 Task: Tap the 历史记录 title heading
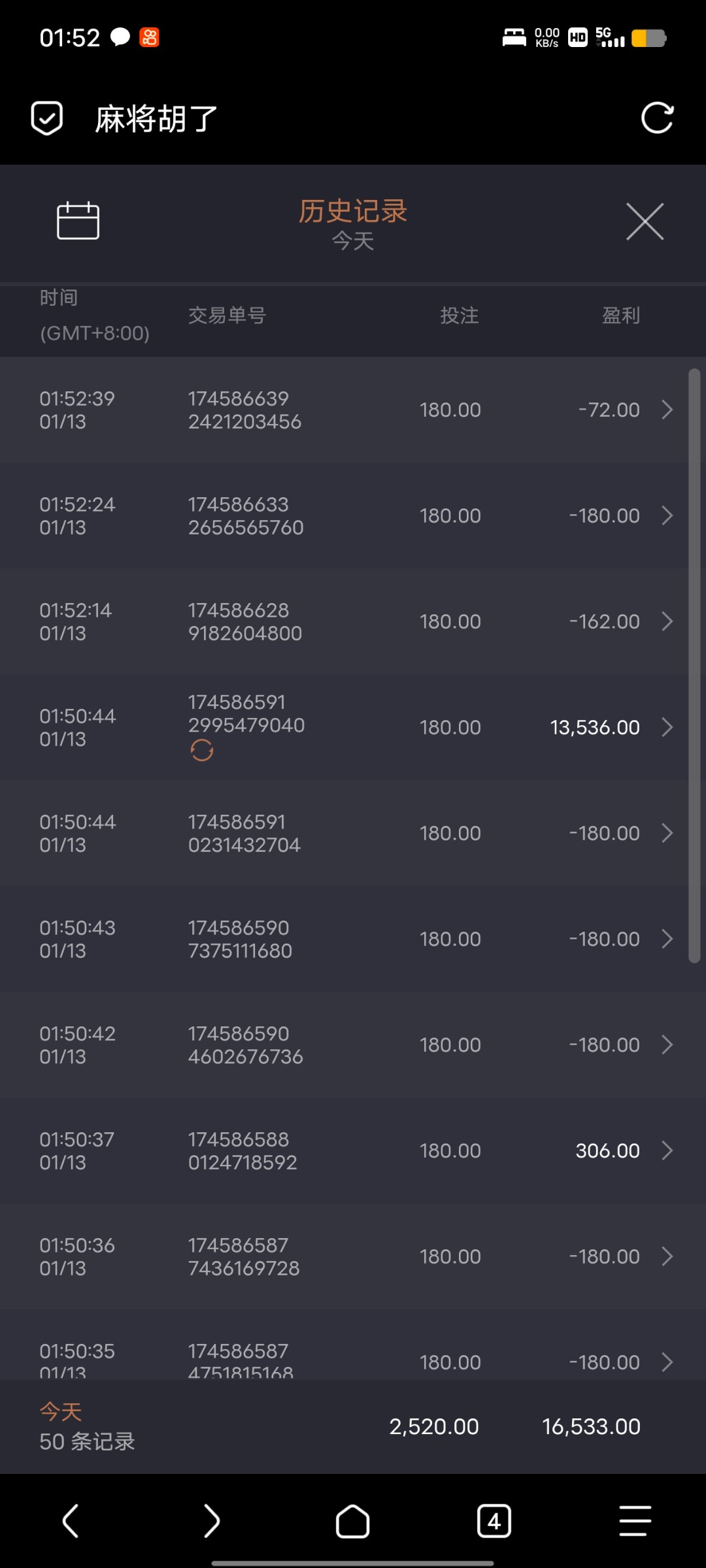point(353,212)
